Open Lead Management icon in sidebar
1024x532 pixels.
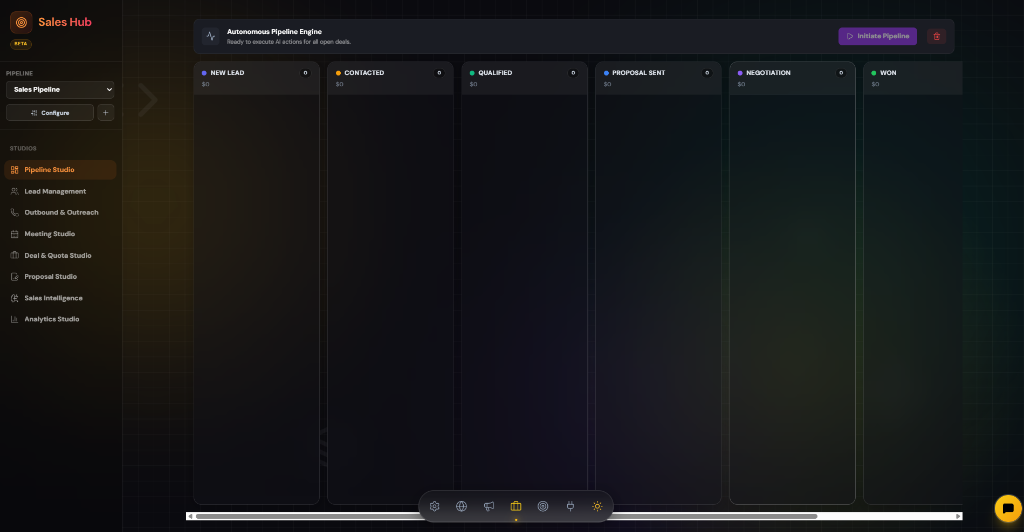pos(14,191)
